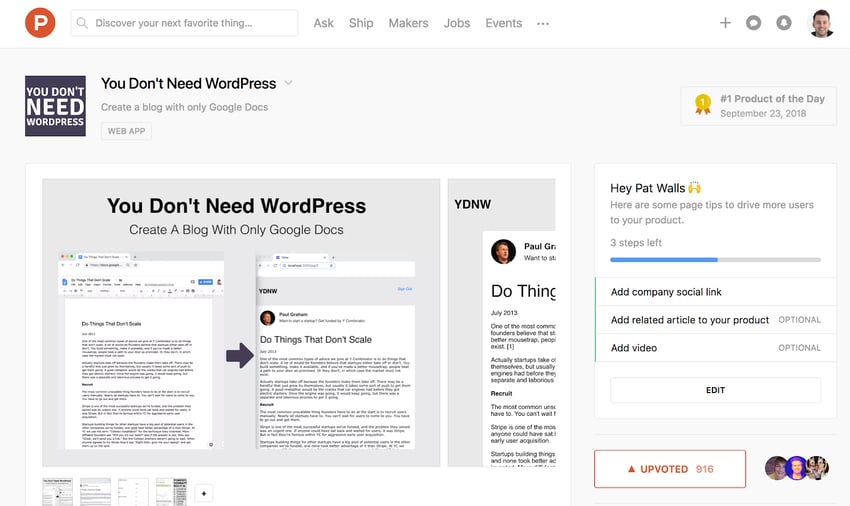This screenshot has height=506, width=850.
Task: Click the 'Hey Pat Walls' greeting
Action: pyautogui.click(x=655, y=188)
